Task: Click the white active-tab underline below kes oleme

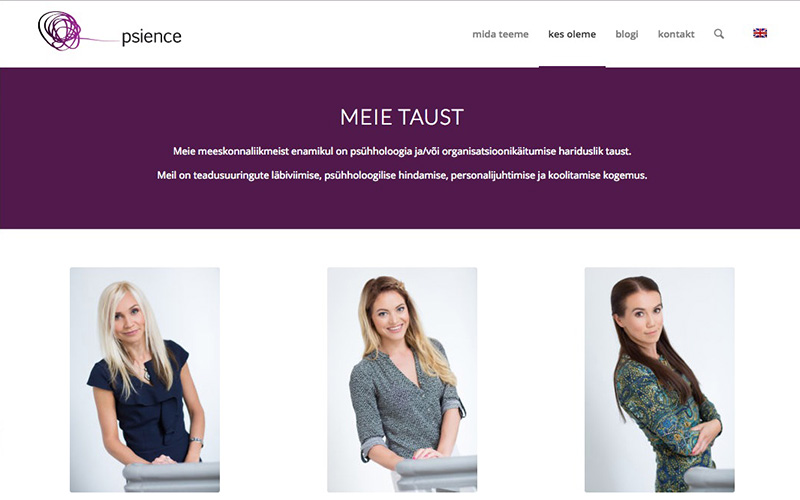Action: point(572,67)
